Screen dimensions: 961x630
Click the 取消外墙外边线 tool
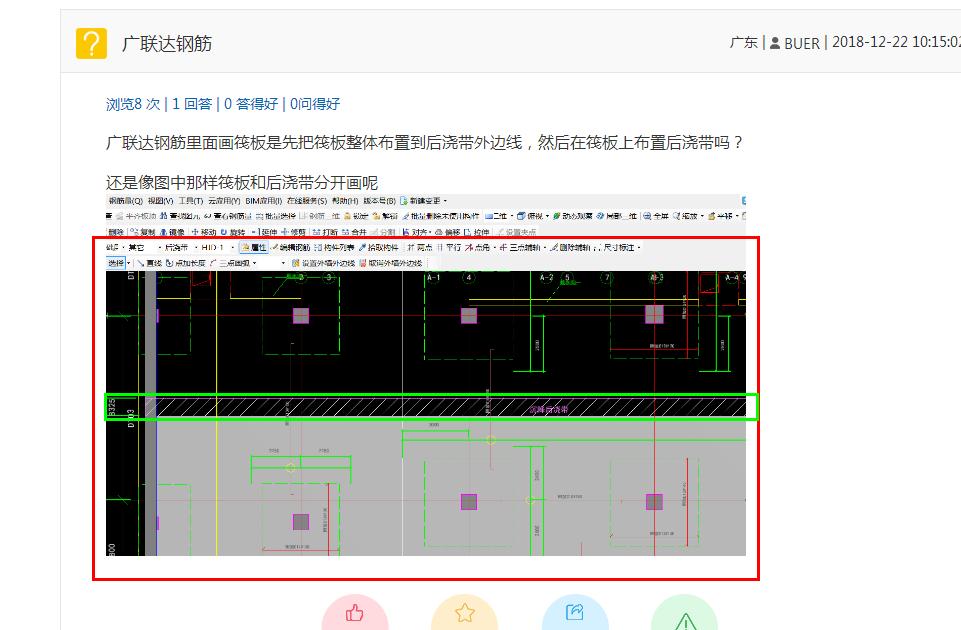pos(391,263)
